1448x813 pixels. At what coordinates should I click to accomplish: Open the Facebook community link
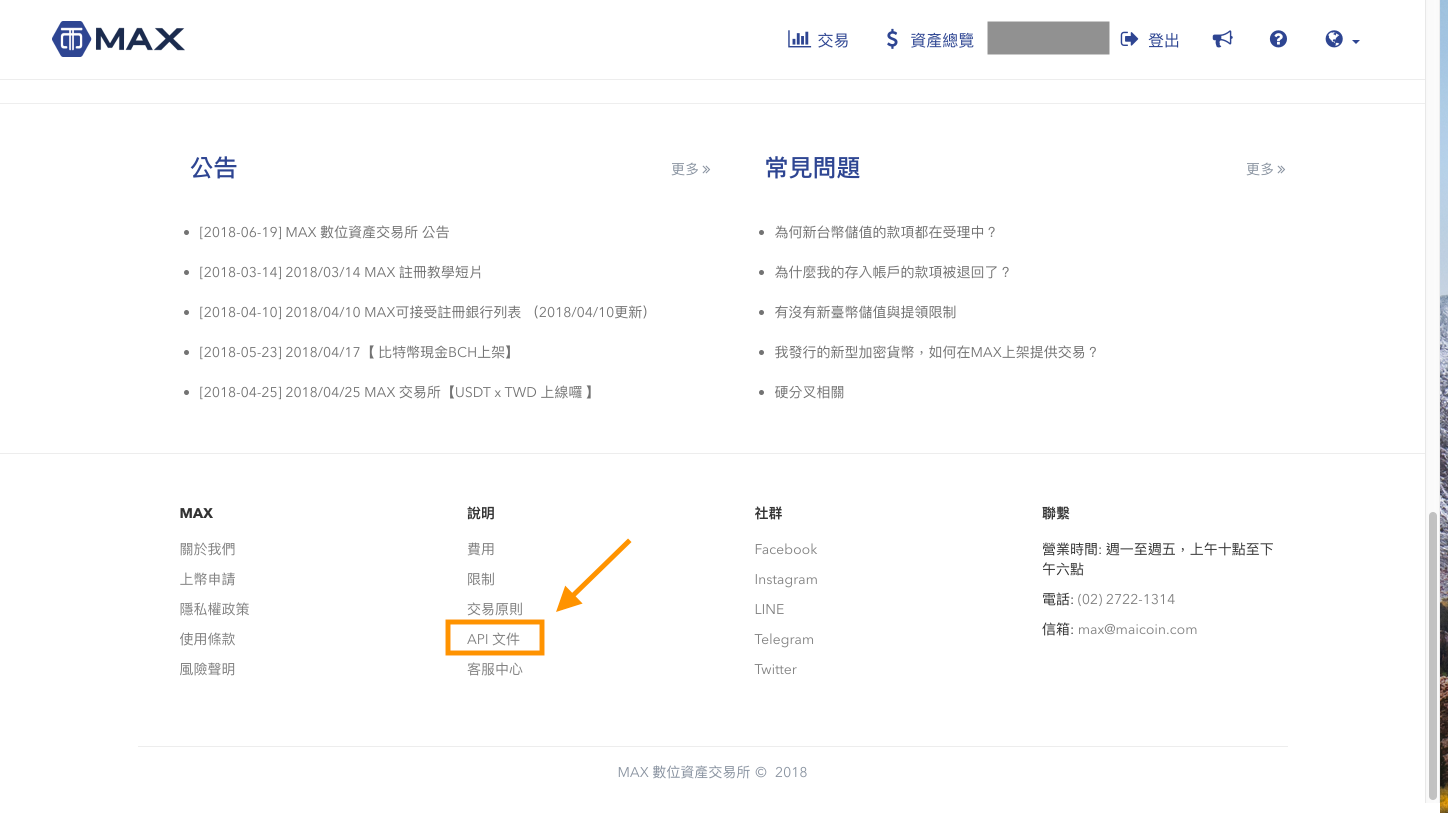coord(786,549)
